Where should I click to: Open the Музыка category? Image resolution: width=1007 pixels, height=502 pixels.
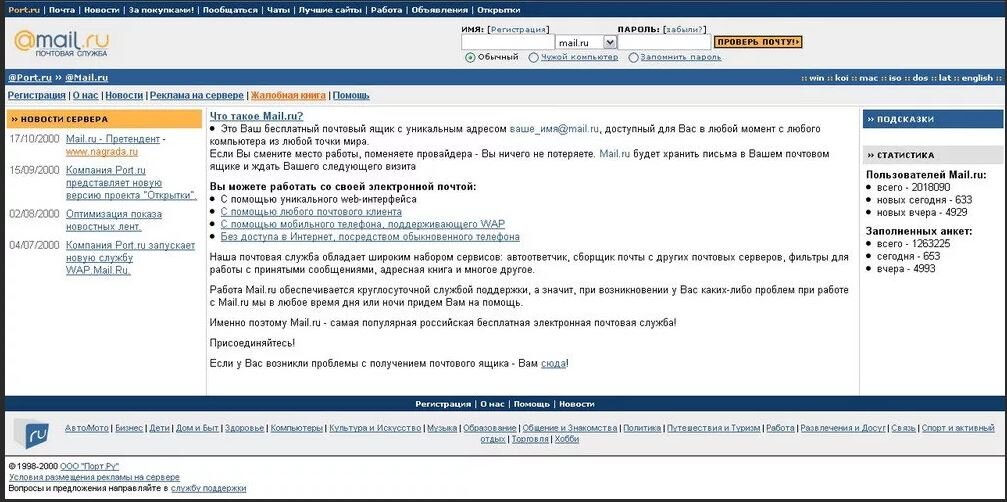[442, 428]
